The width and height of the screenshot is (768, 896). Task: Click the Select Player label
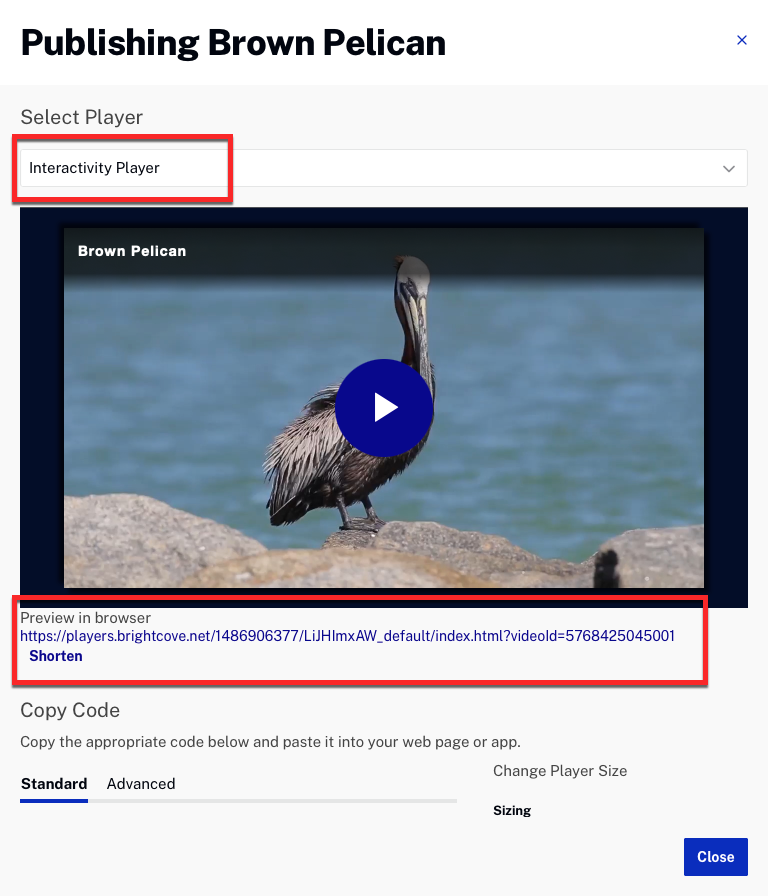tap(82, 117)
